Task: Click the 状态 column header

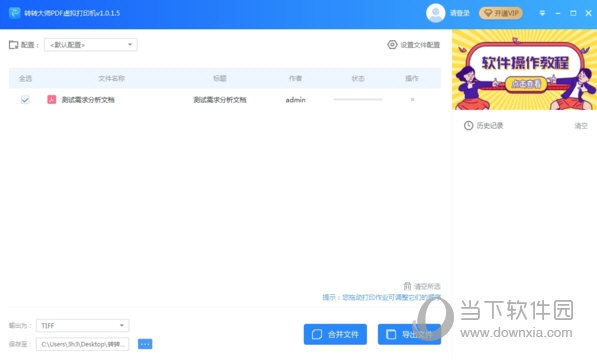Action: click(x=358, y=78)
